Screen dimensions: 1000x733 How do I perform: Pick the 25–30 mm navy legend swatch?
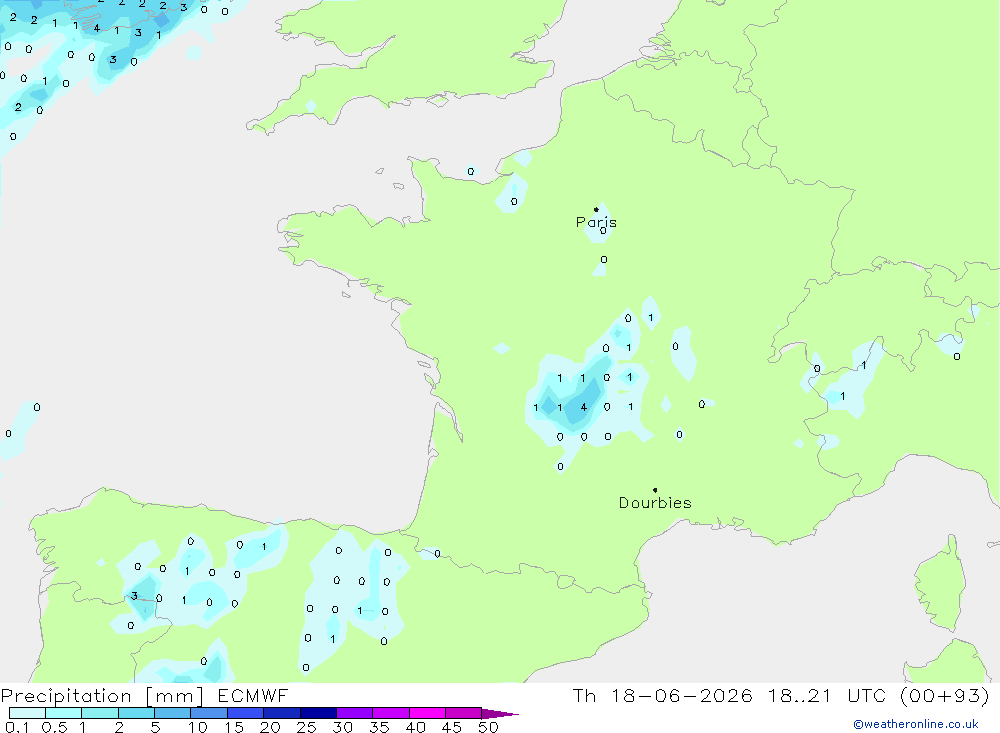click(x=318, y=713)
